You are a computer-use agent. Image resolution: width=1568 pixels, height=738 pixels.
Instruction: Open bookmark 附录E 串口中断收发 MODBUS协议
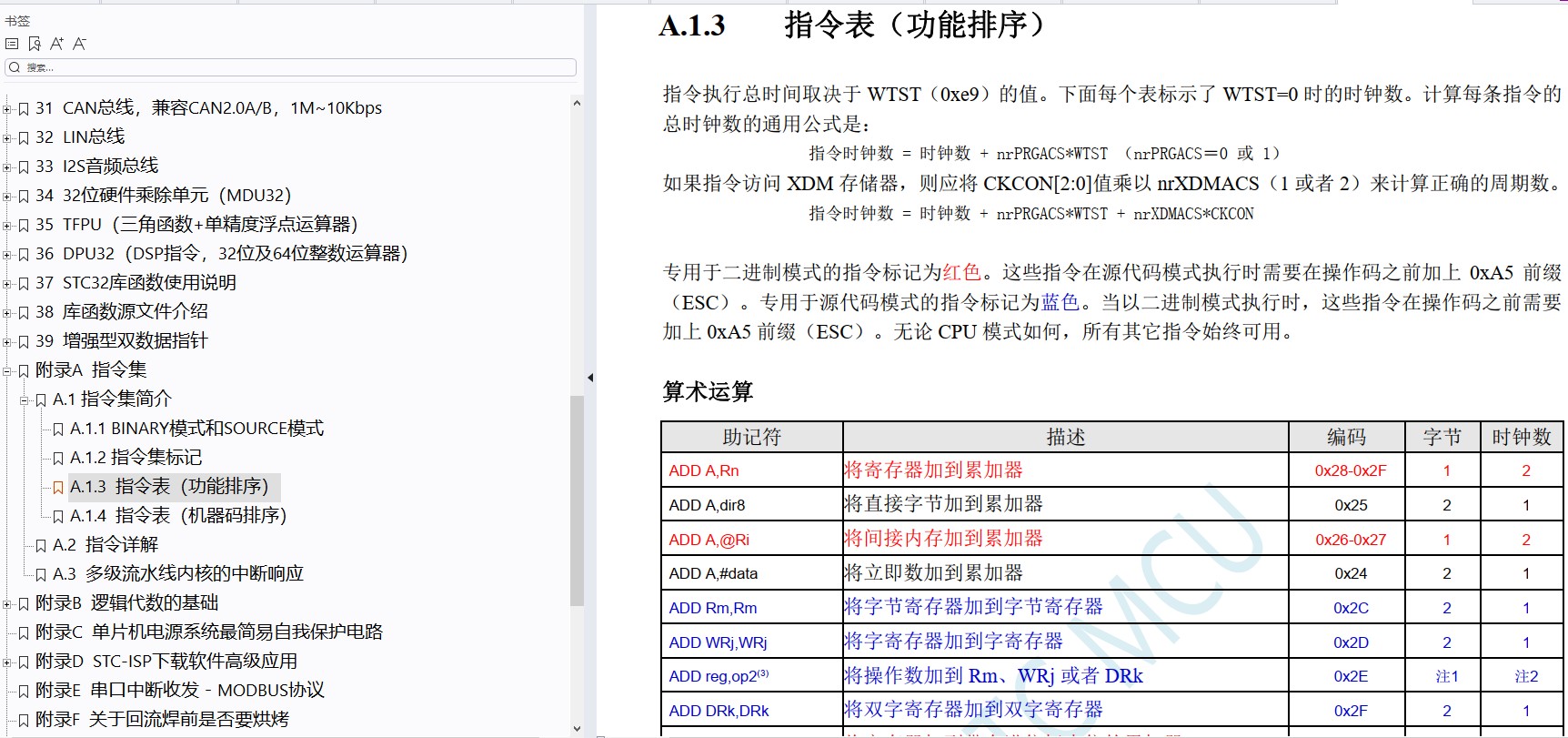click(x=180, y=690)
